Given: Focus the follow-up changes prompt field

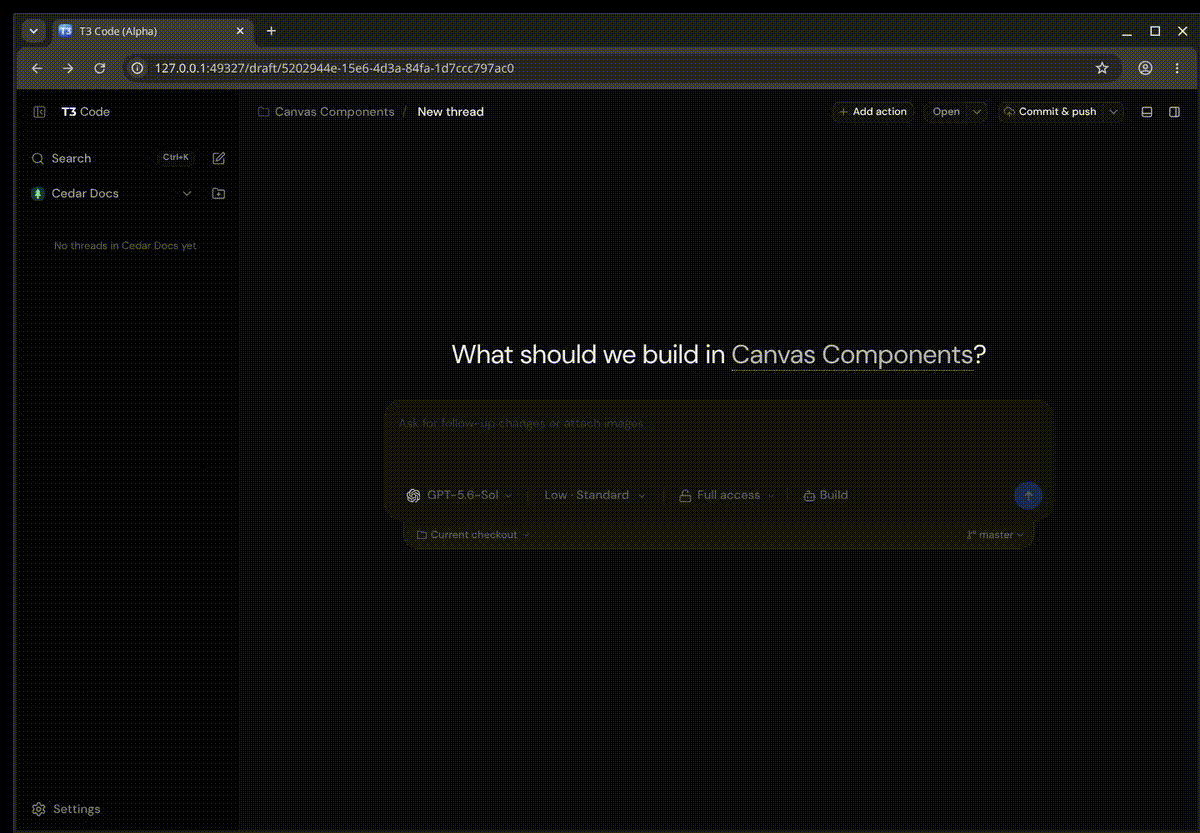Looking at the screenshot, I should pos(718,440).
